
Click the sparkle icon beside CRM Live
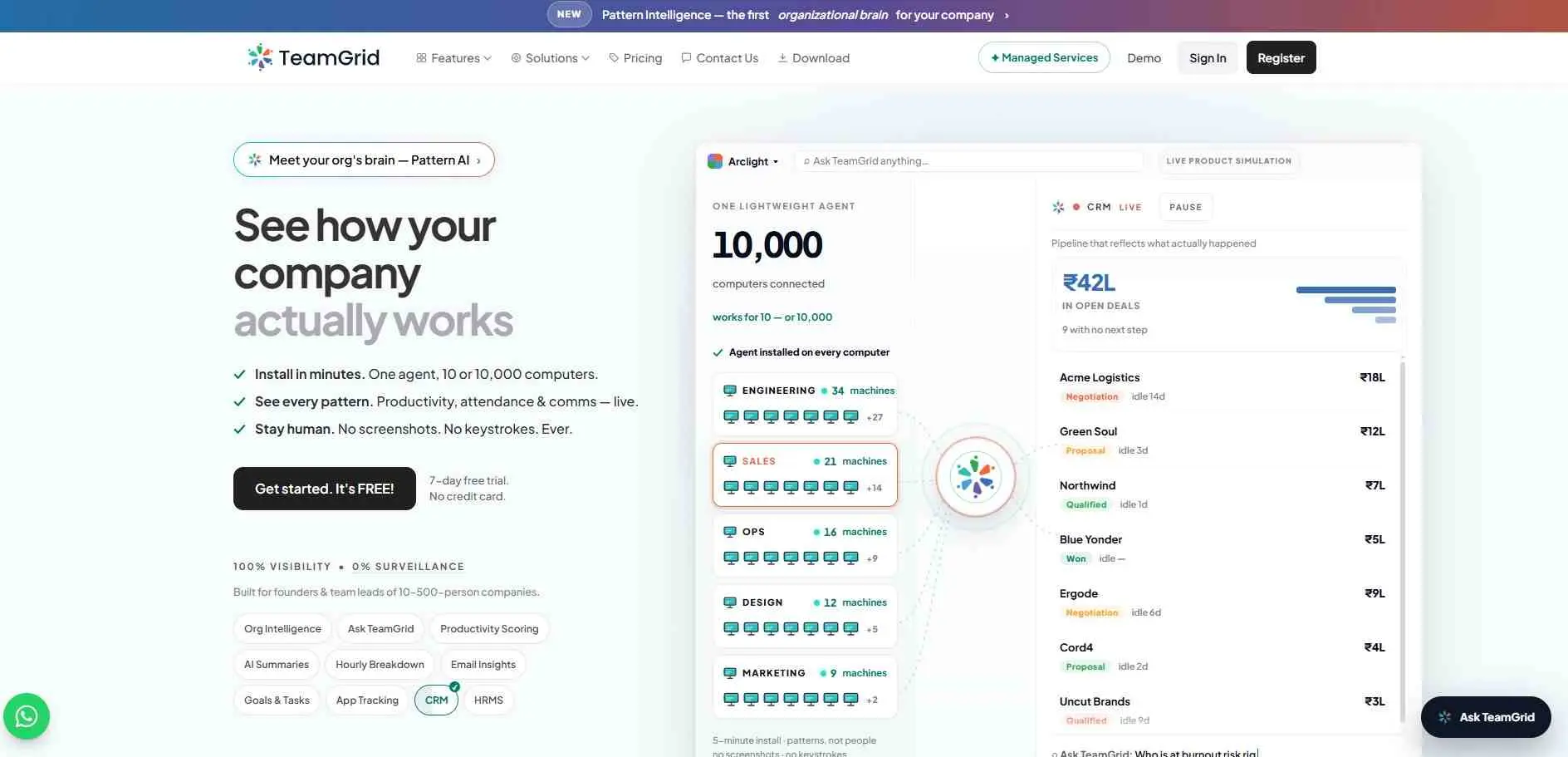point(1058,207)
